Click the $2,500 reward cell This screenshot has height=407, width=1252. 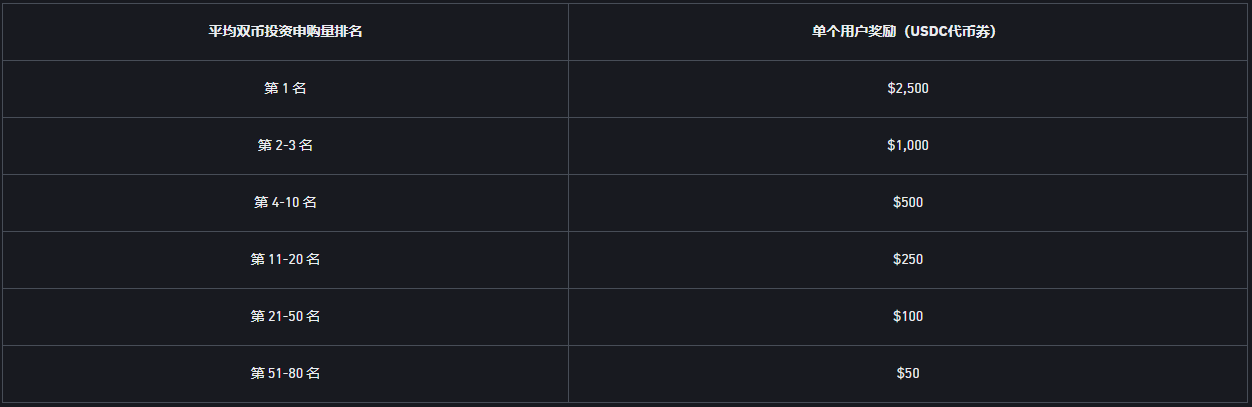click(908, 88)
